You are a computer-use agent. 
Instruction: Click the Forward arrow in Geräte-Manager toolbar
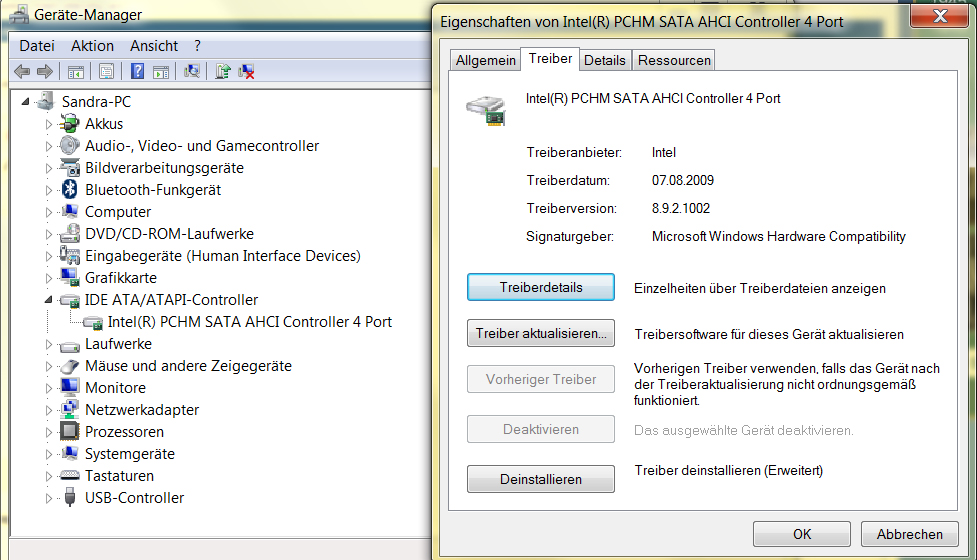[x=44, y=72]
